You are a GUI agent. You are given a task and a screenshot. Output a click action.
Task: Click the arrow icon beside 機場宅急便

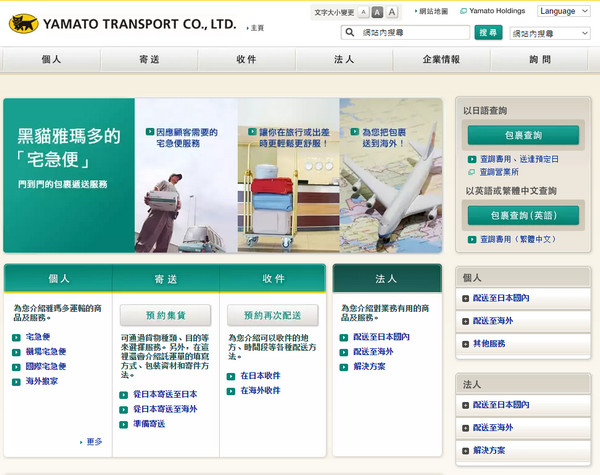tap(16, 352)
